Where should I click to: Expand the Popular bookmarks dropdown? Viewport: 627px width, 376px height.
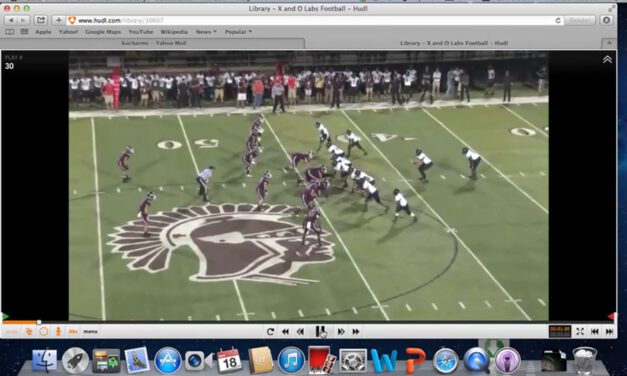click(x=238, y=32)
